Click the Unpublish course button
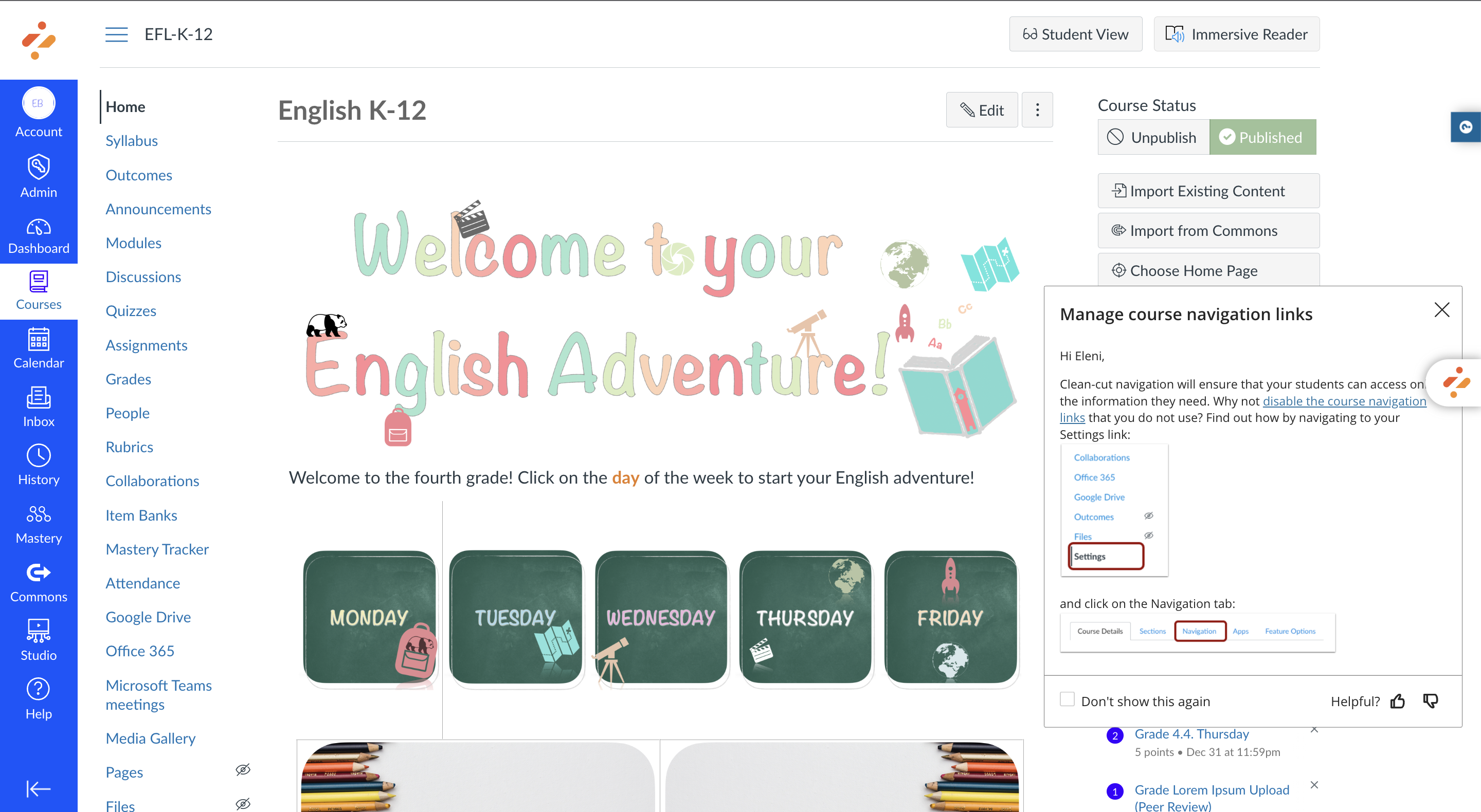This screenshot has height=812, width=1481. (x=1153, y=137)
